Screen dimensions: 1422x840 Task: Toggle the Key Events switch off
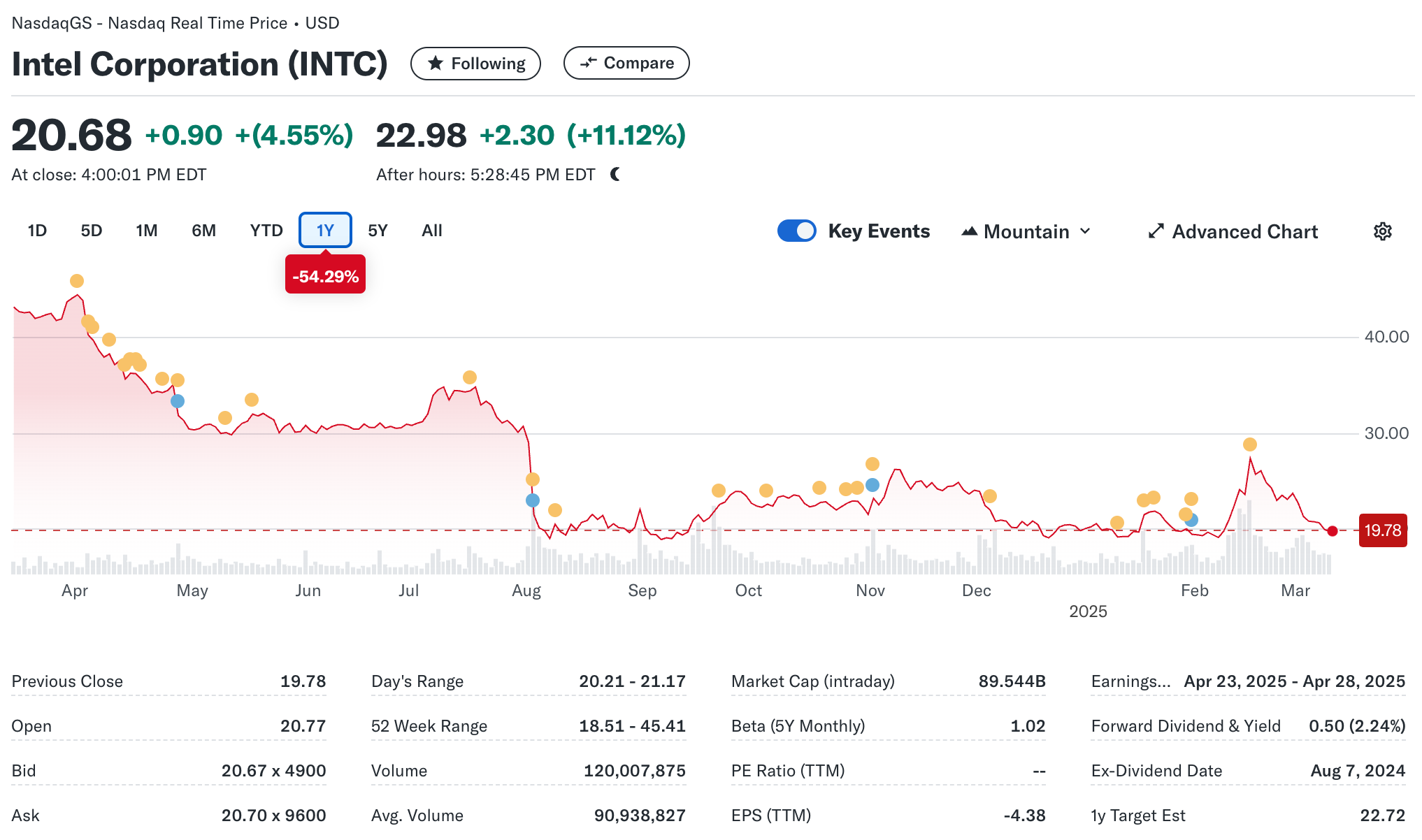(797, 231)
